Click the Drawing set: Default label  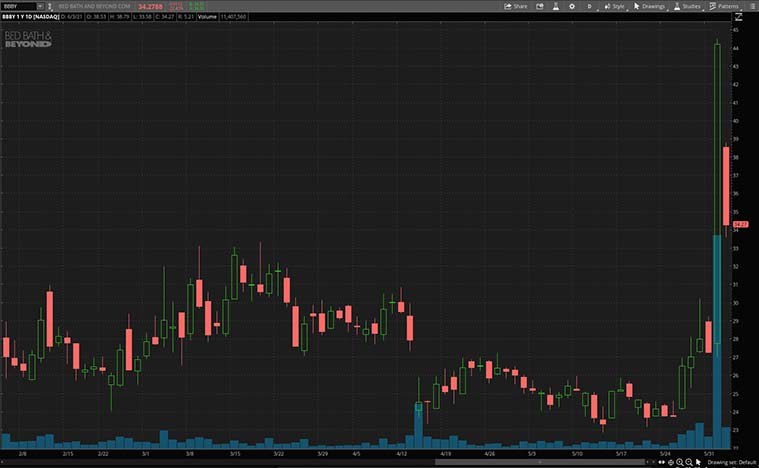[730, 462]
